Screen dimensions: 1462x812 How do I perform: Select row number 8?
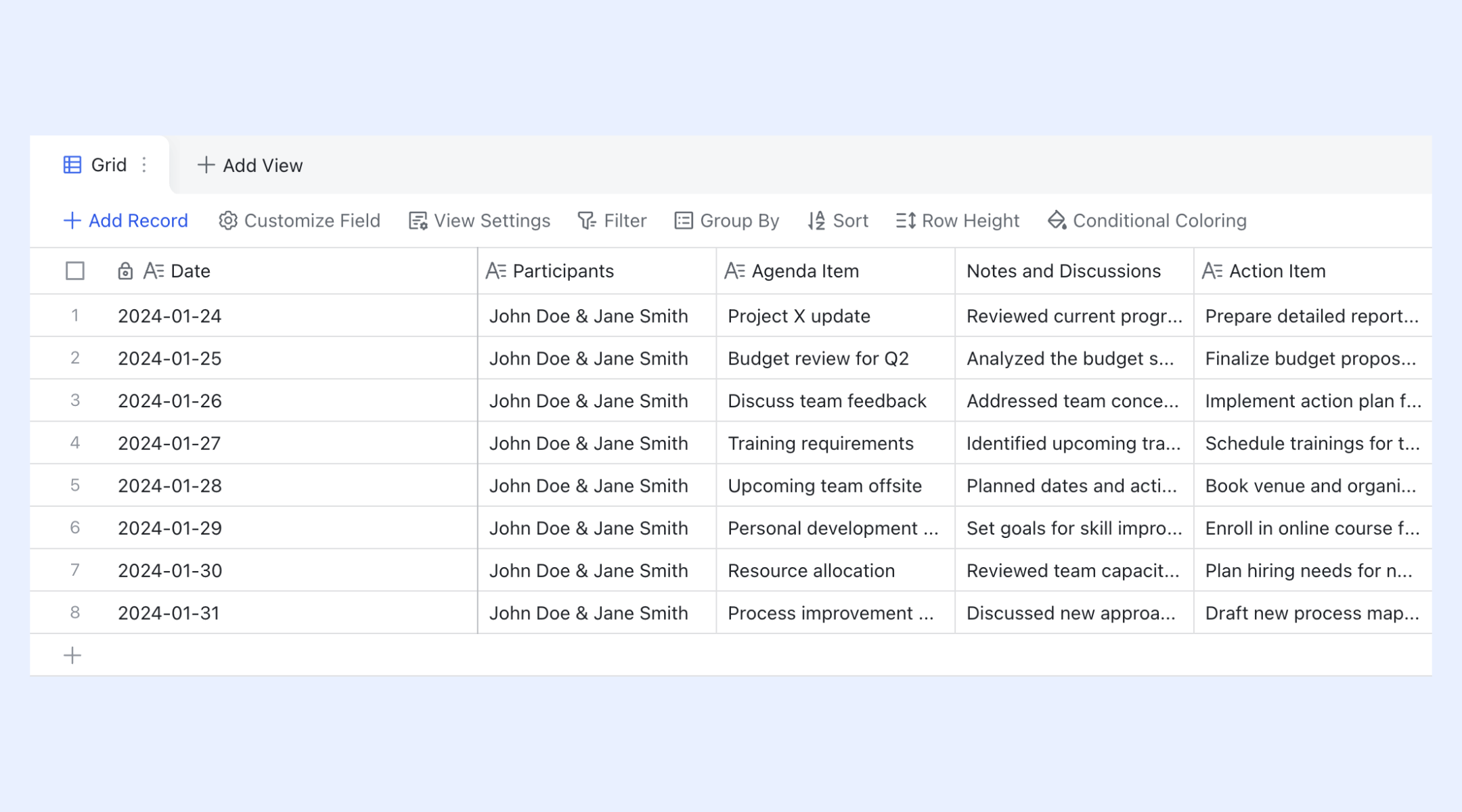coord(75,612)
